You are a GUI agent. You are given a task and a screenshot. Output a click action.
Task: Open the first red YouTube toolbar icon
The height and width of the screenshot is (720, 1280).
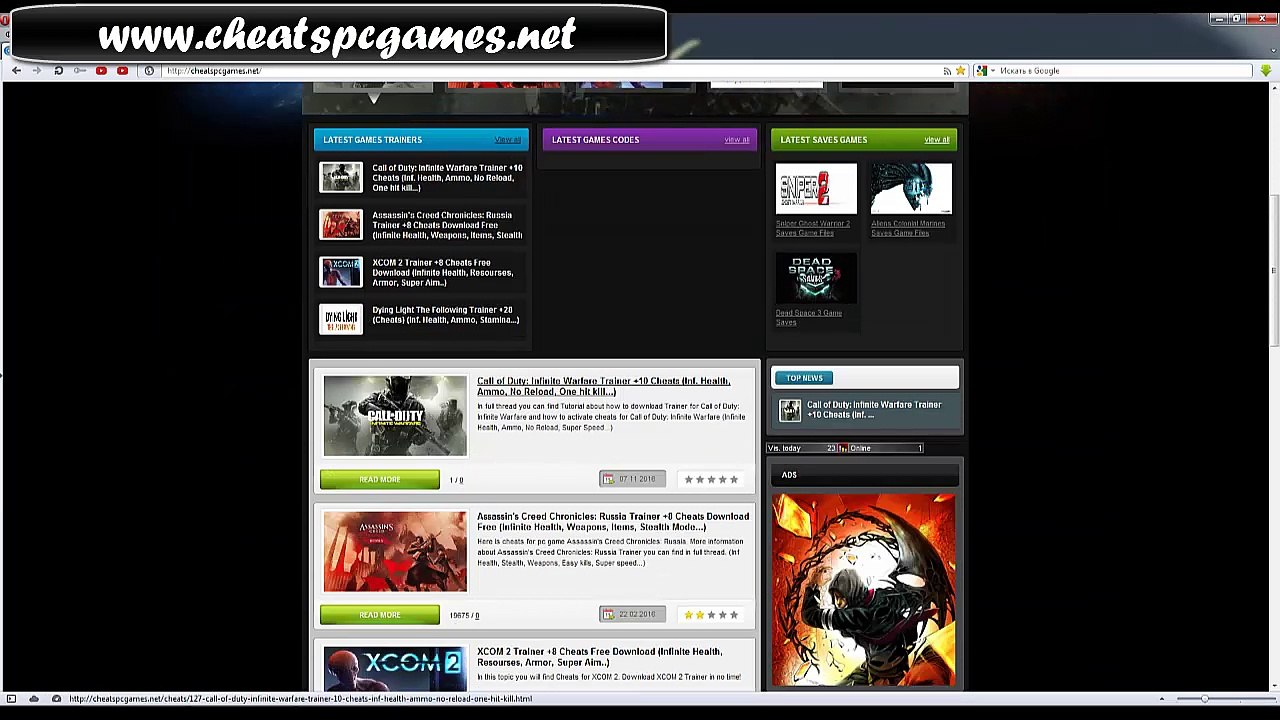(101, 70)
